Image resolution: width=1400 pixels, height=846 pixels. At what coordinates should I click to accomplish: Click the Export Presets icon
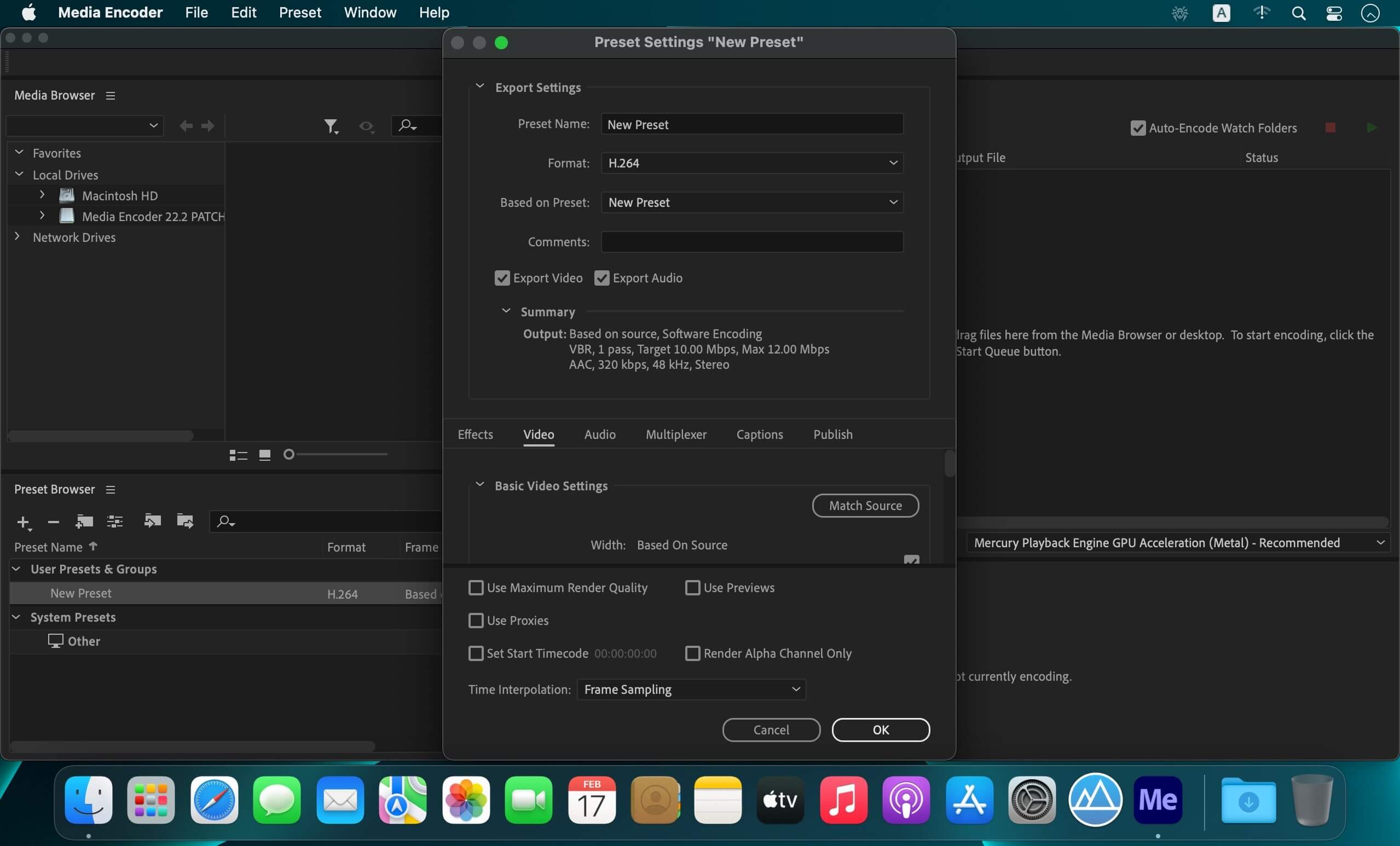pyautogui.click(x=185, y=520)
